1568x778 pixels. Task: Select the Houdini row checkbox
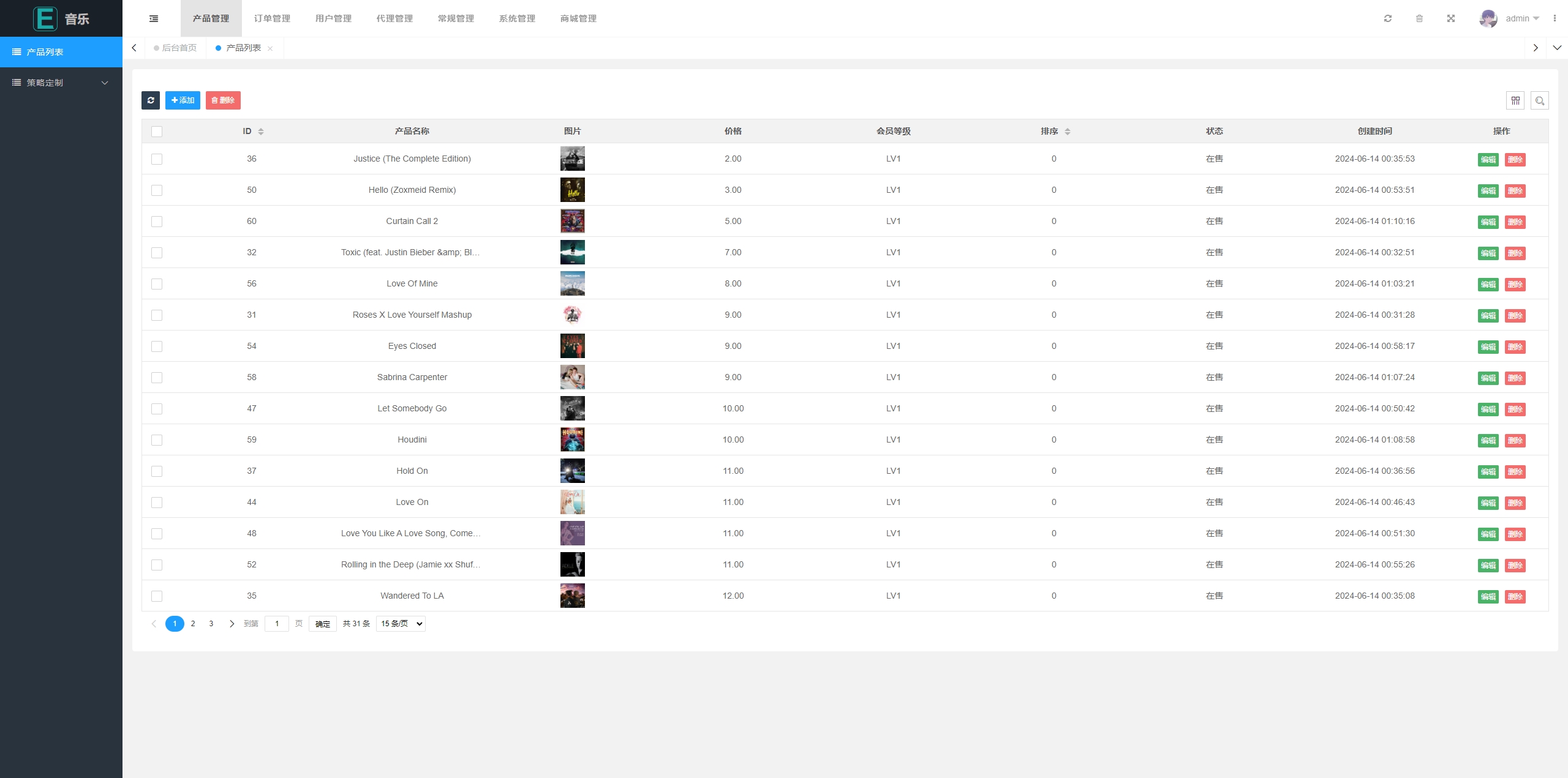[x=157, y=440]
